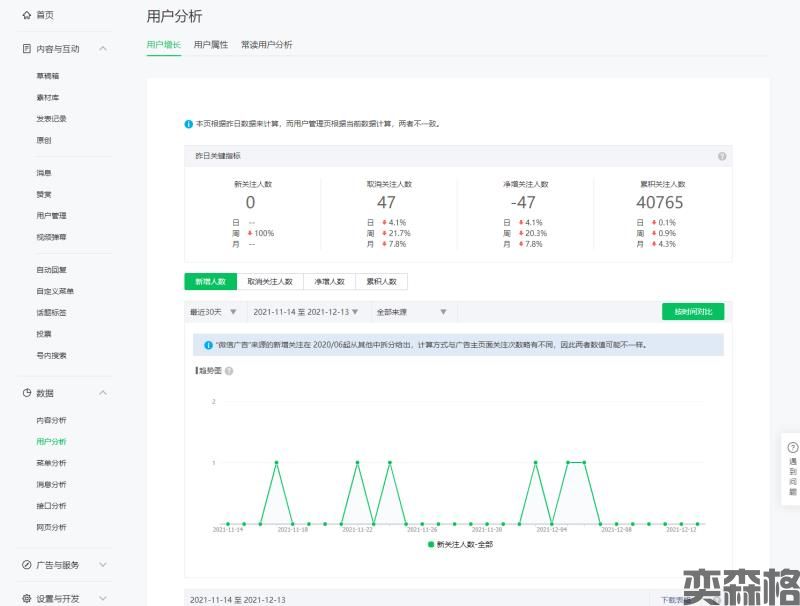
Task: Open the 全部来源 source dropdown
Action: [396, 312]
